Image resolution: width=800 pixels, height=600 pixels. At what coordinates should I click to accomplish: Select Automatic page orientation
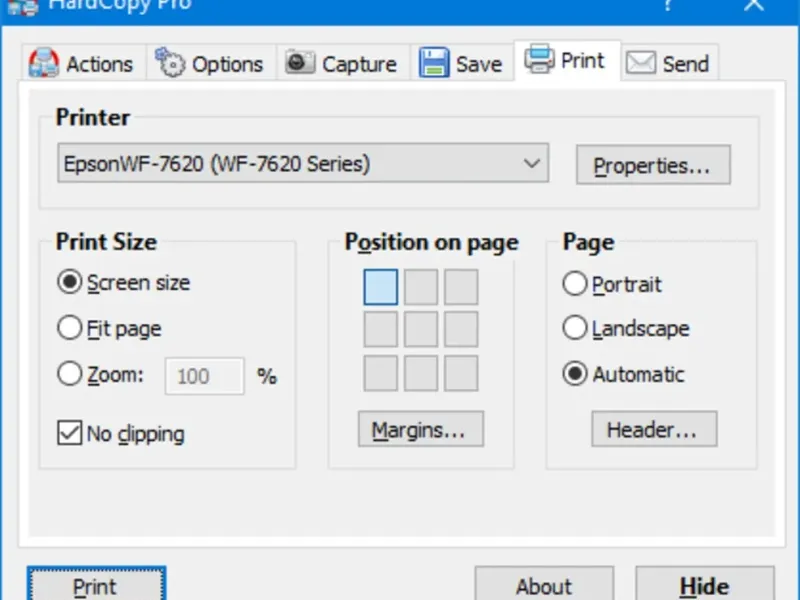pyautogui.click(x=623, y=374)
